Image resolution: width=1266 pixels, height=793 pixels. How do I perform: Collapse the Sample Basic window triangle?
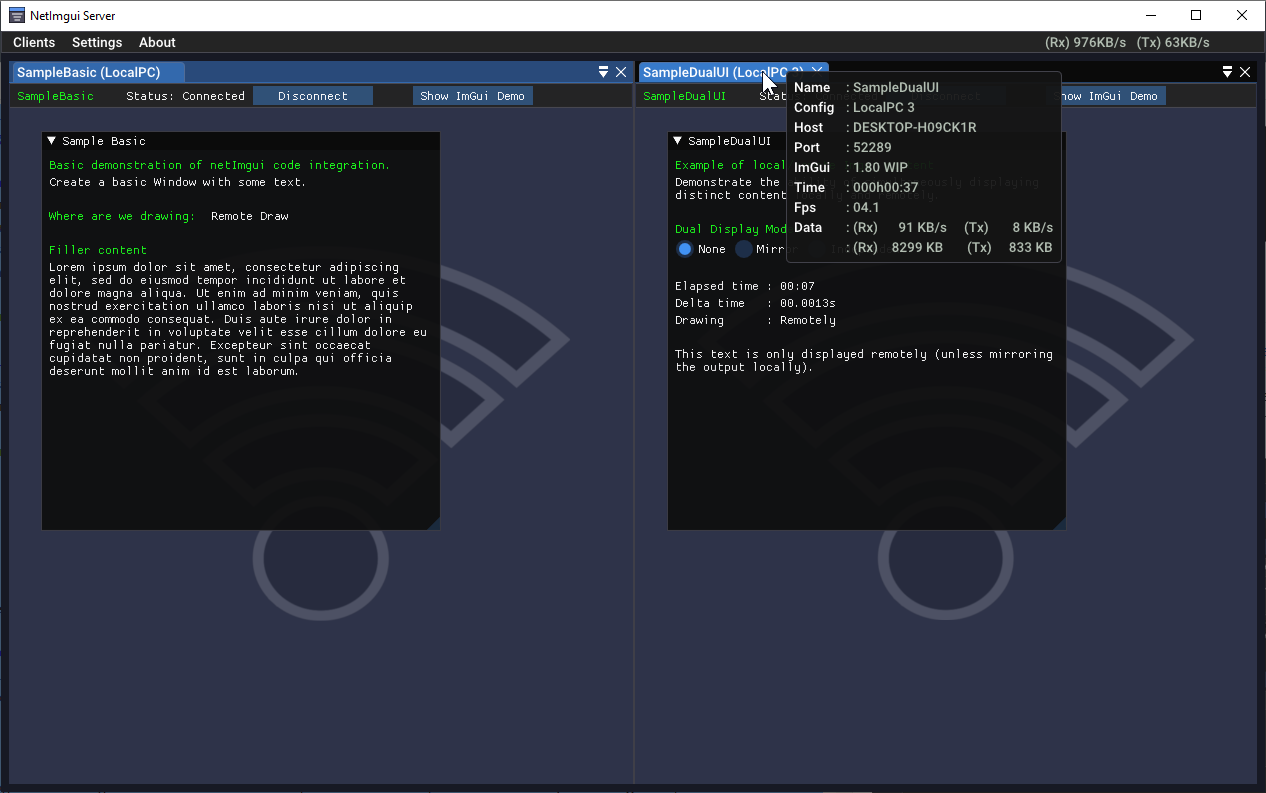pyautogui.click(x=52, y=141)
